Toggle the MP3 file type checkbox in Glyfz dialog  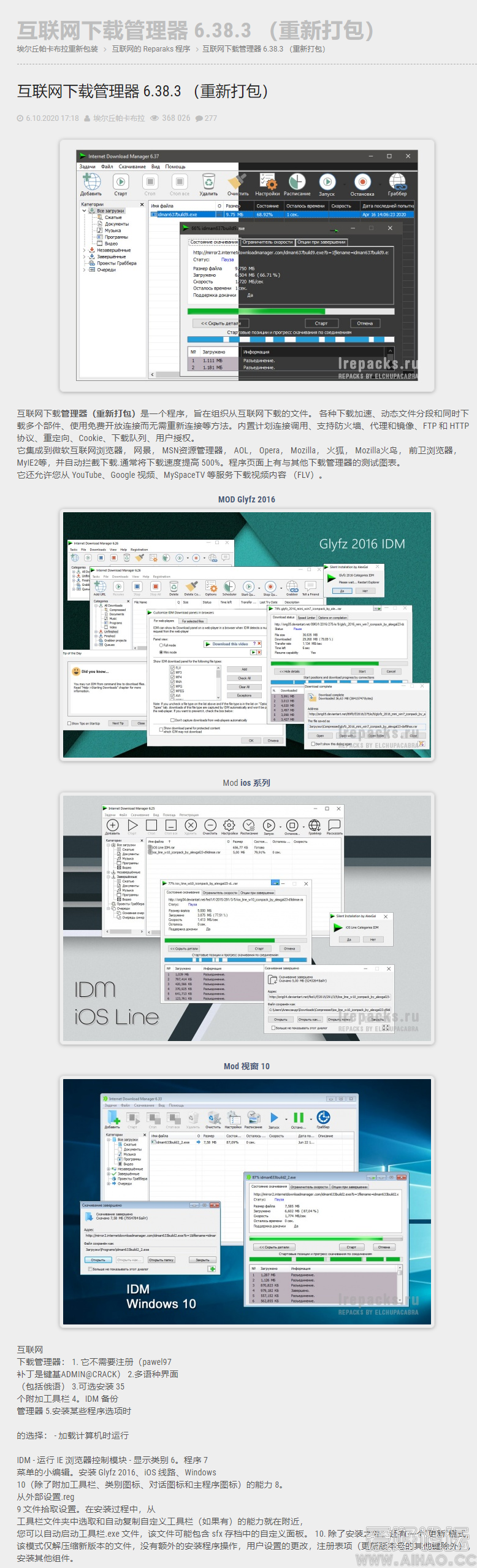[x=172, y=672]
